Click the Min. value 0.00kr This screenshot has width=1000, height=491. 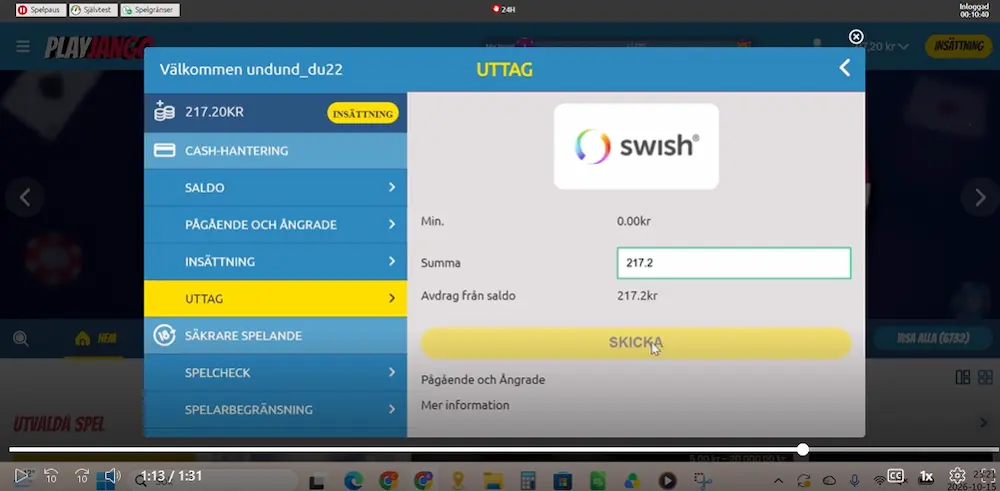(633, 222)
